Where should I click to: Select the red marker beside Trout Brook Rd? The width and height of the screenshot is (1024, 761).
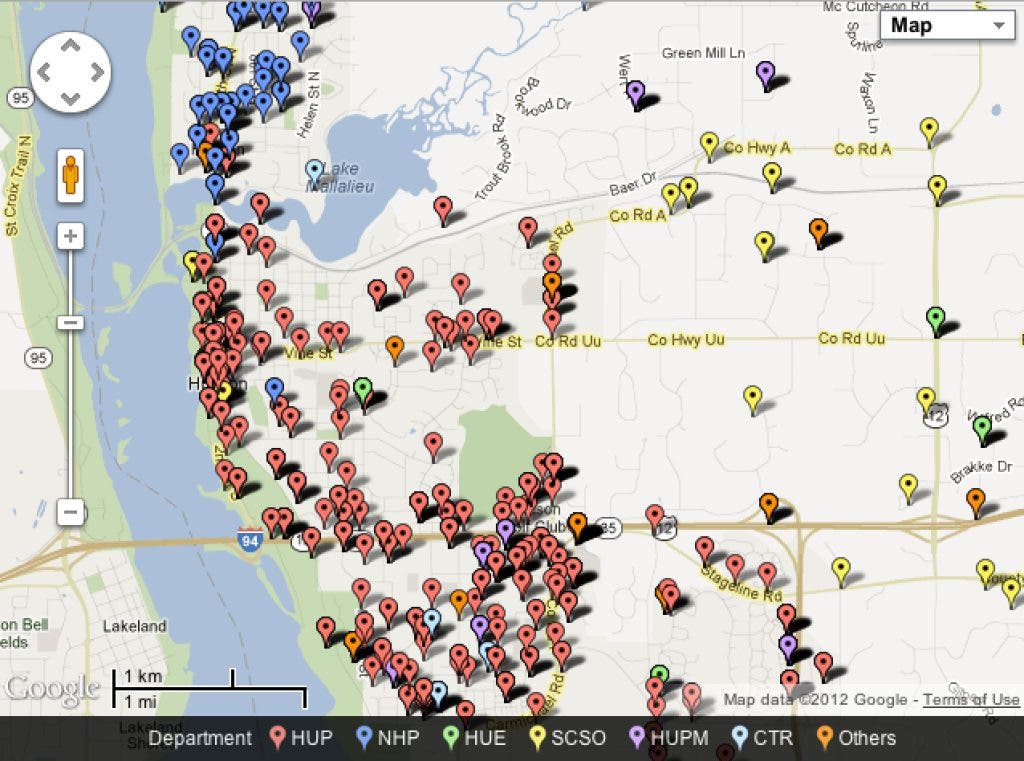point(443,208)
